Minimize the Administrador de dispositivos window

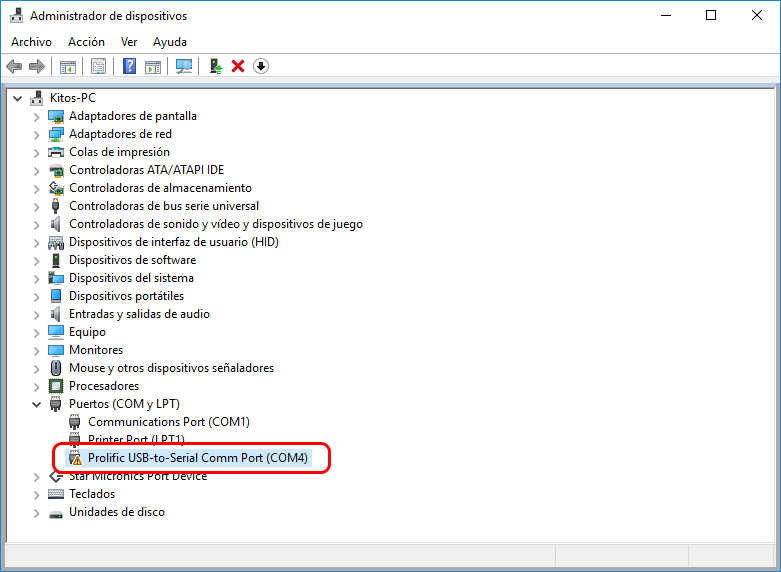(666, 15)
